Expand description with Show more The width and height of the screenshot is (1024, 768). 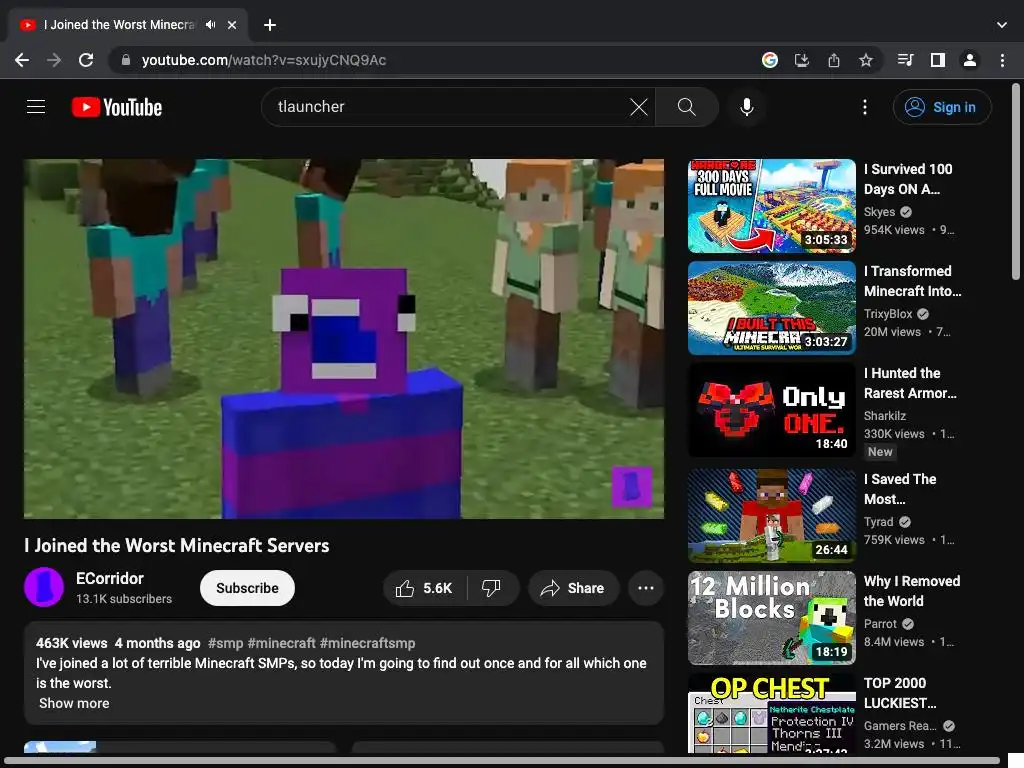click(74, 703)
